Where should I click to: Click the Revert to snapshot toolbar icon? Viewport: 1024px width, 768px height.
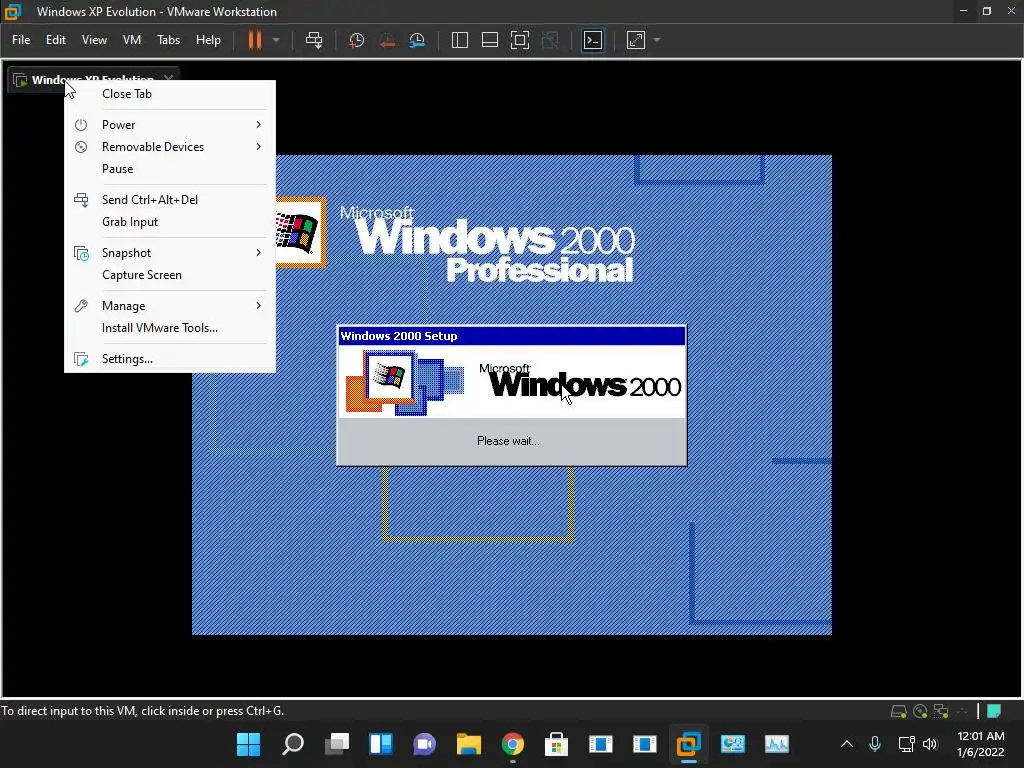pos(387,40)
